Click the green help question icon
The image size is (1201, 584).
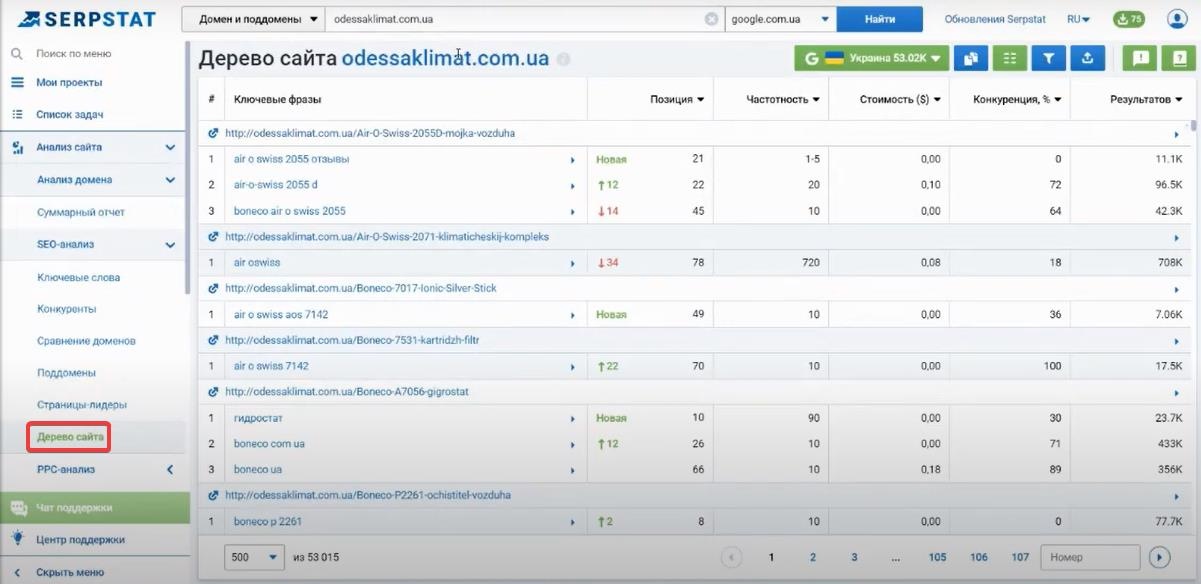pyautogui.click(x=1179, y=59)
